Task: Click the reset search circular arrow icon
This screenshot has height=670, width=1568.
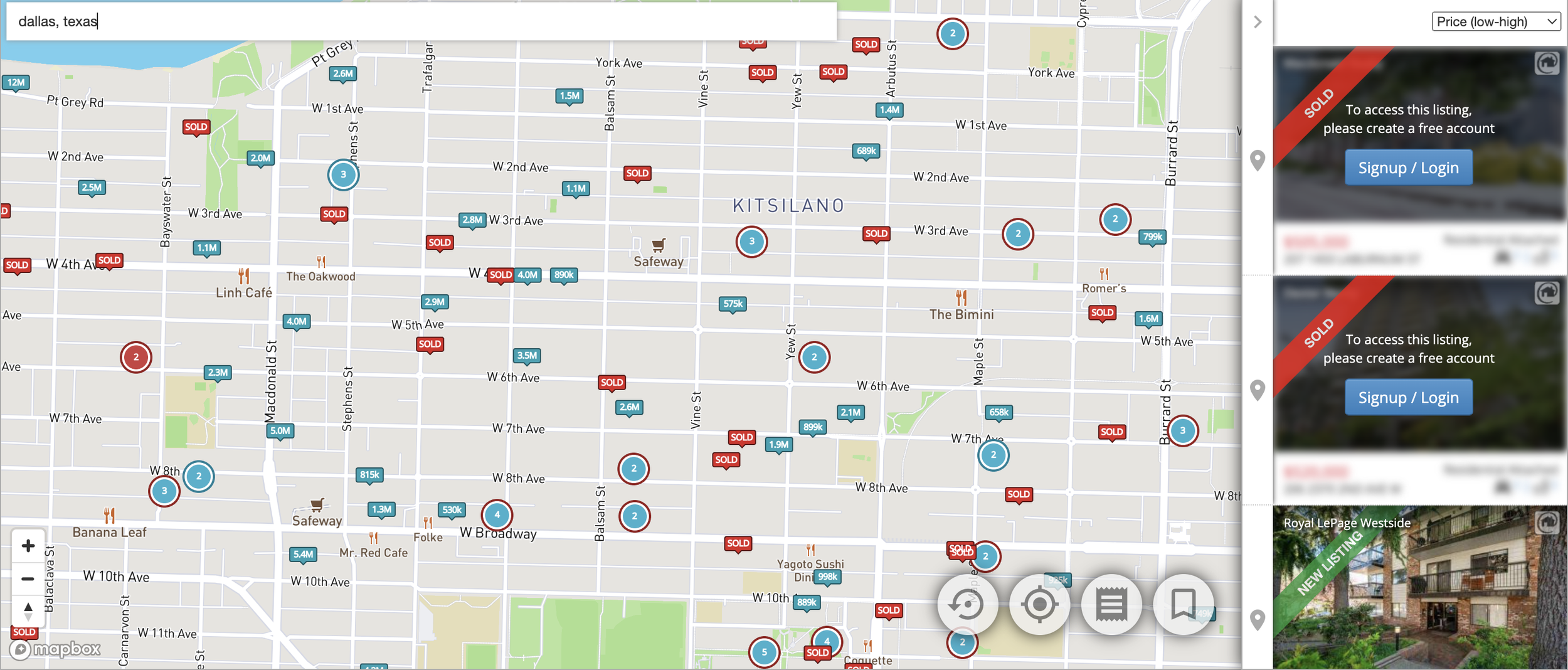Action: (966, 604)
